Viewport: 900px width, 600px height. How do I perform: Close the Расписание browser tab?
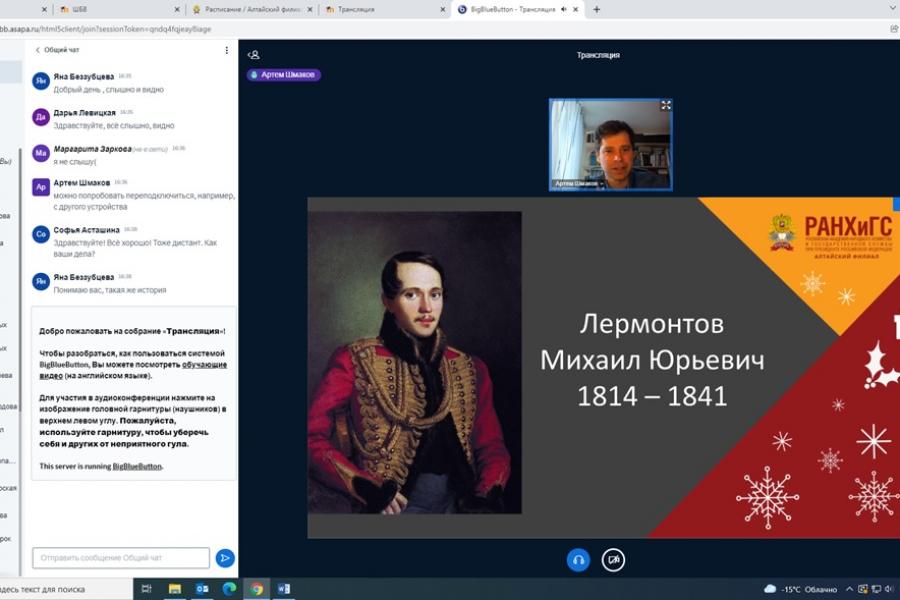(310, 10)
